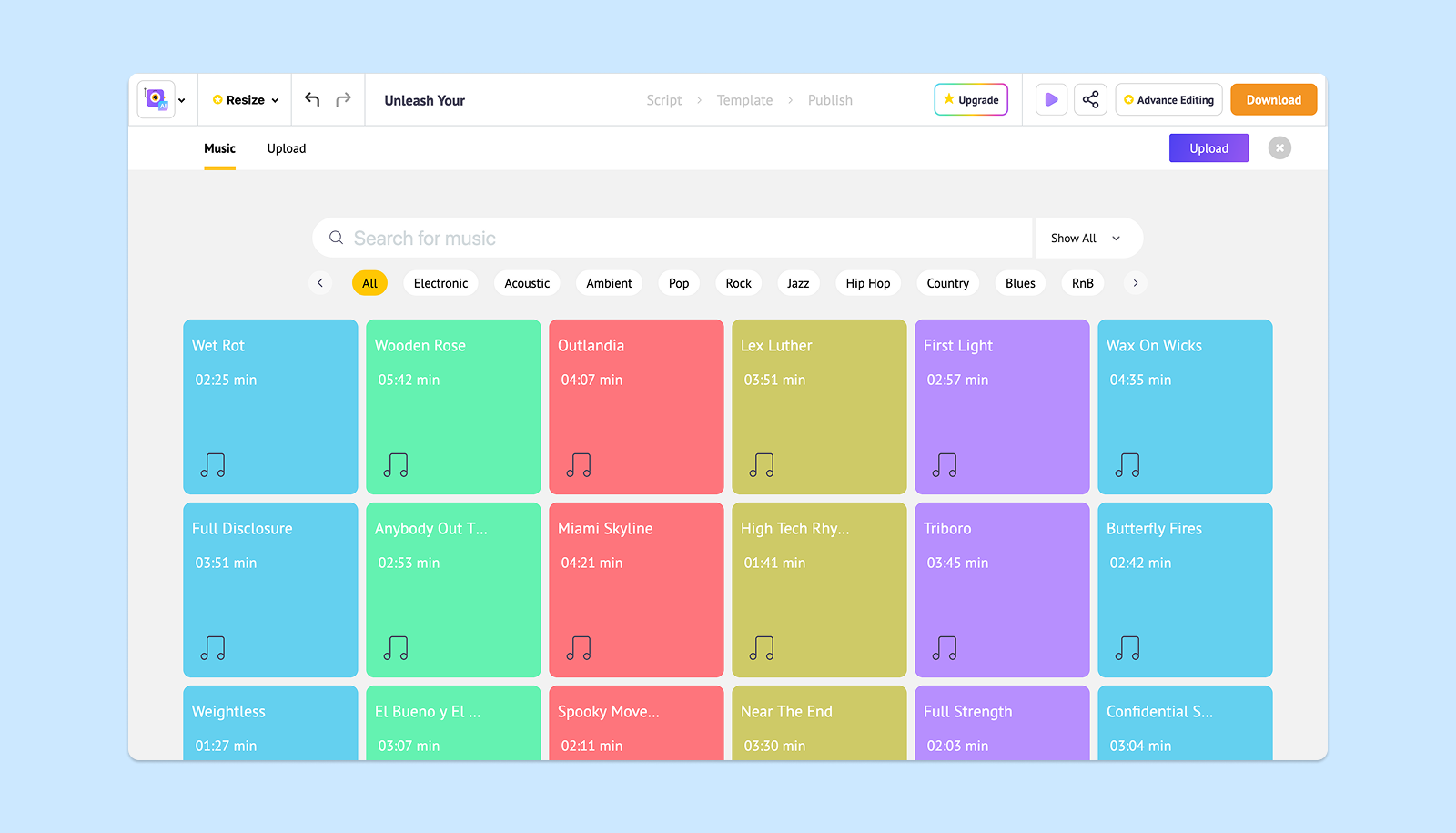Switch to the Upload tab
Viewport: 1456px width, 833px height.
287,148
